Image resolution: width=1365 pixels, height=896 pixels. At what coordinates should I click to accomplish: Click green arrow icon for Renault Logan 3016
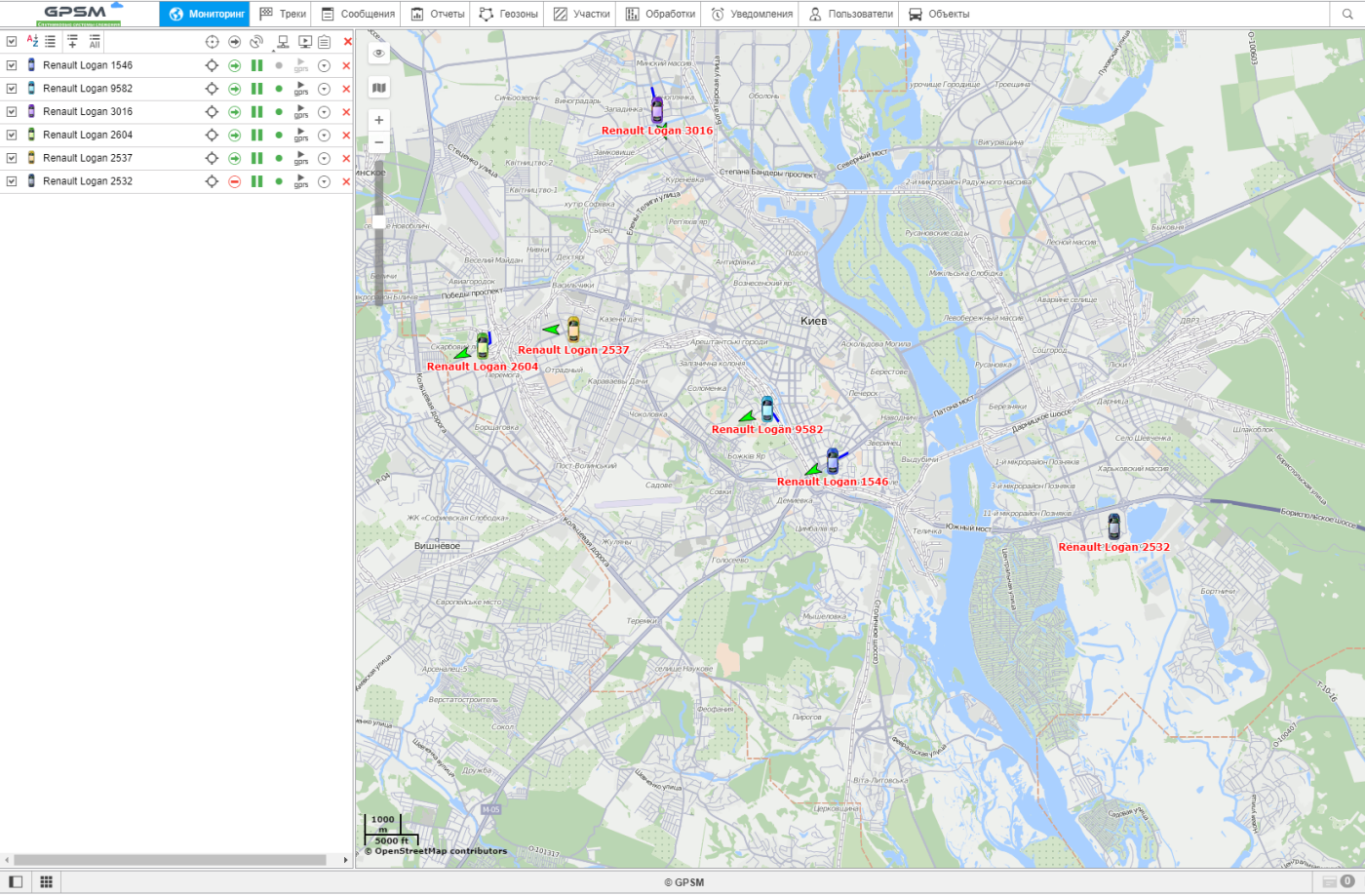click(x=234, y=112)
